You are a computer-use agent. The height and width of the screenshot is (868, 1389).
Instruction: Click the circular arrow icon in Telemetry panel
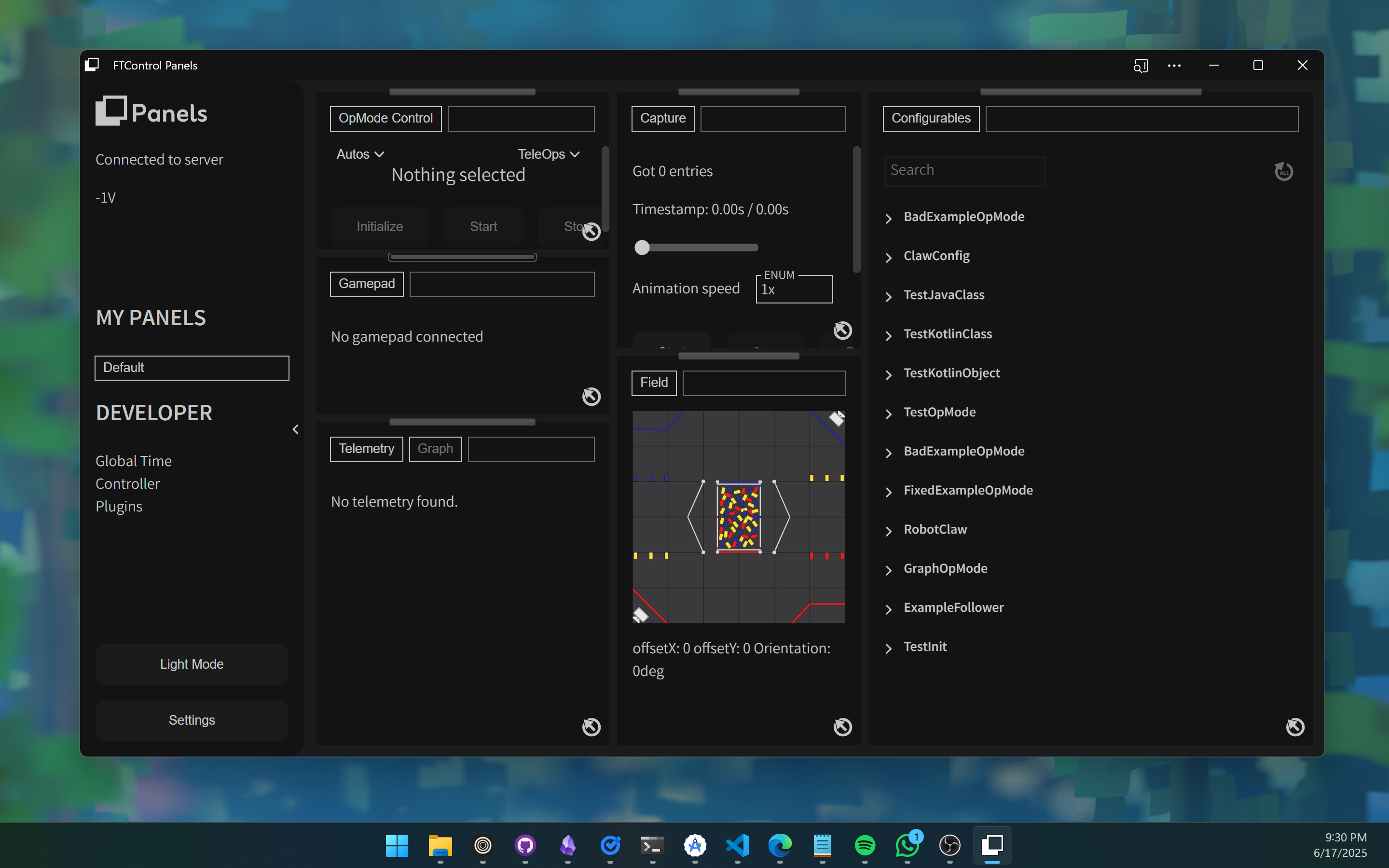(591, 727)
